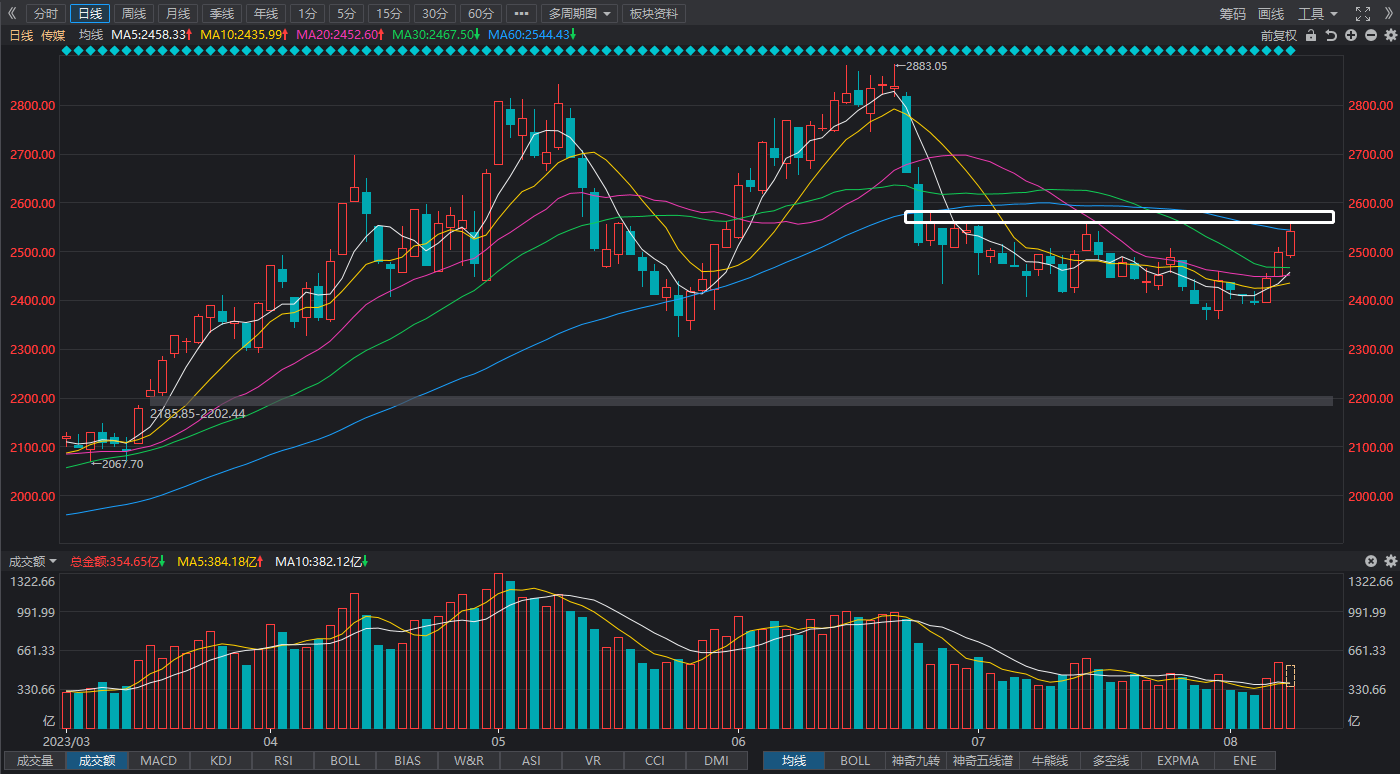Open 前复权 adjustment options

[1278, 35]
